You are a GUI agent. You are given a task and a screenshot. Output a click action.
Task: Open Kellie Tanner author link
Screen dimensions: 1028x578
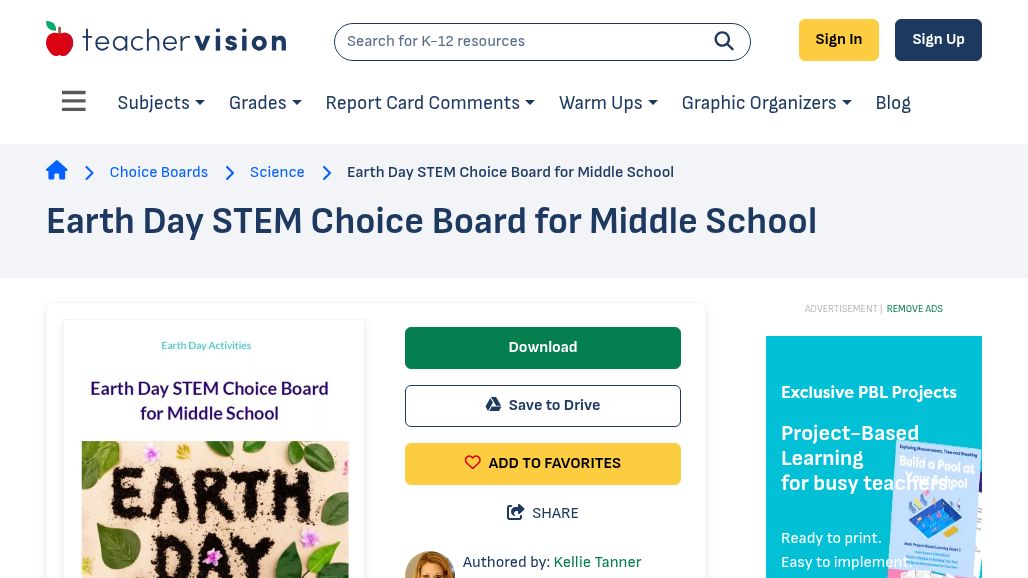pyautogui.click(x=597, y=562)
